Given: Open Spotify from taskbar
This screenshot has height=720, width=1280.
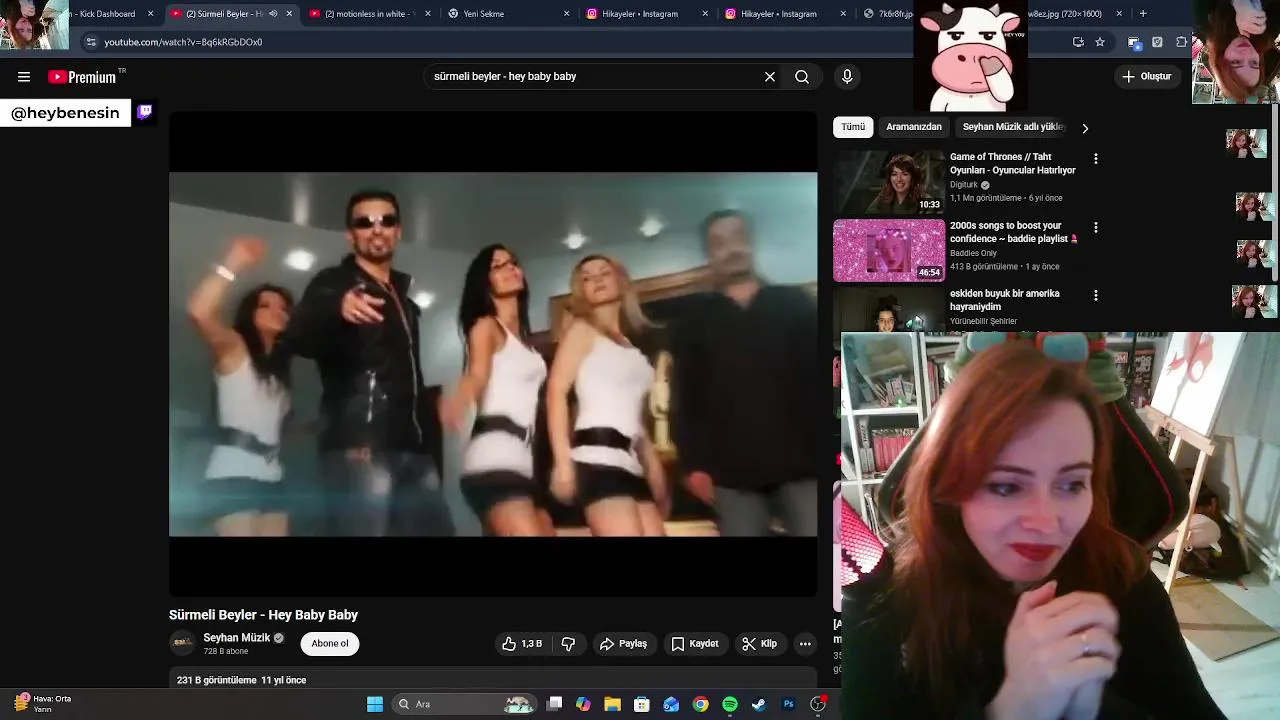Looking at the screenshot, I should click(x=730, y=704).
